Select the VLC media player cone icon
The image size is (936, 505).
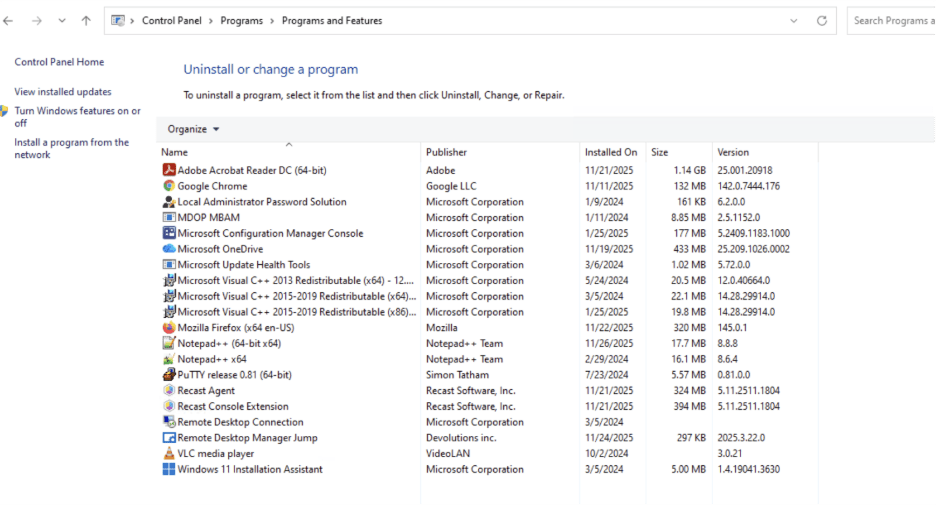169,454
